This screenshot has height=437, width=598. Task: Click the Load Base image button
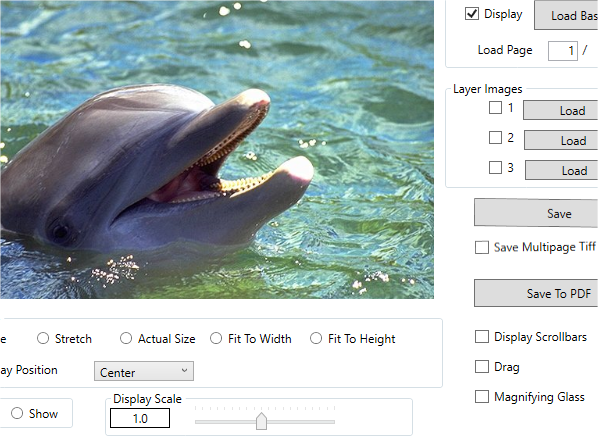point(566,15)
